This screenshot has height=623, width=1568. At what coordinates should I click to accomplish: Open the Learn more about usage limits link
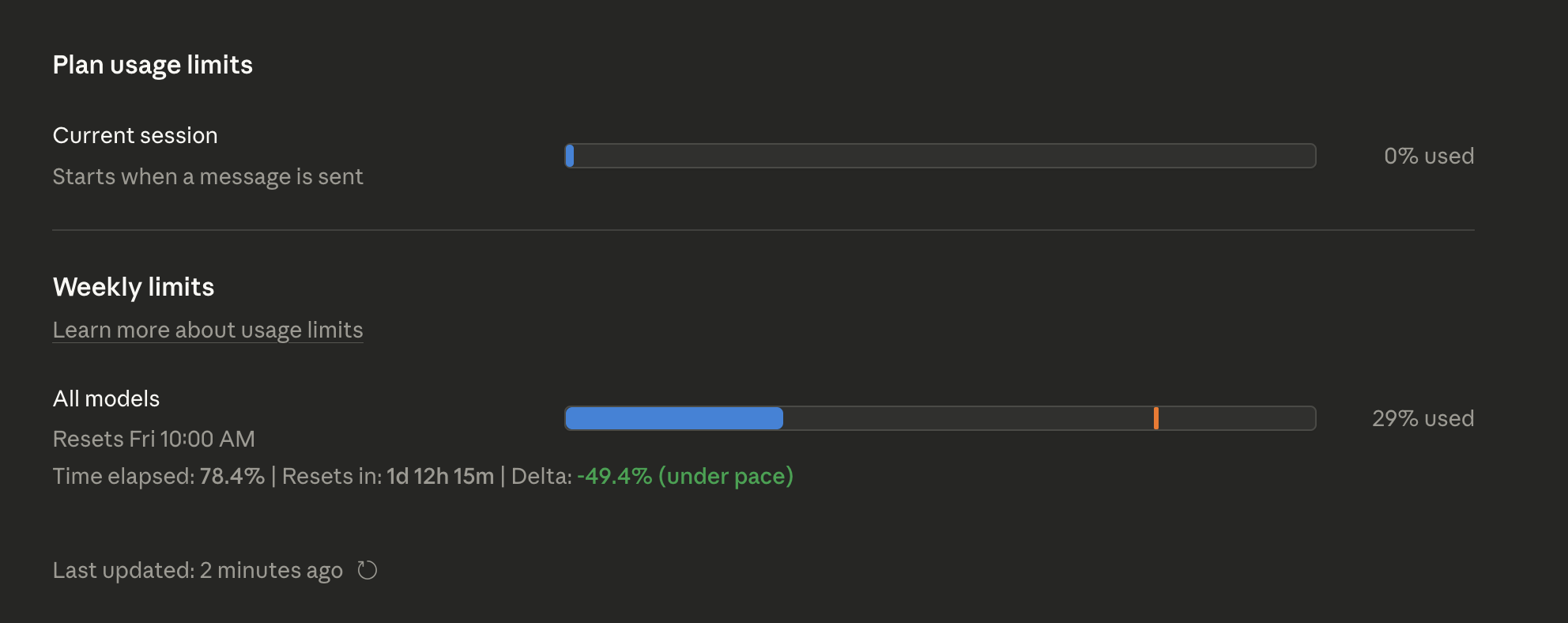[x=208, y=330]
